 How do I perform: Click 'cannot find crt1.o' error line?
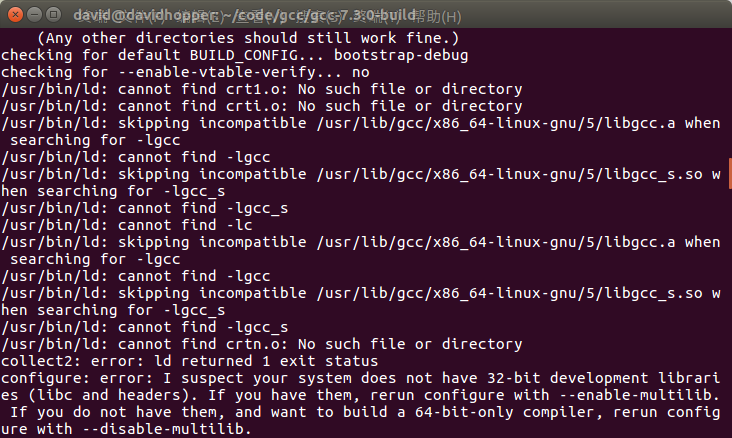(262, 89)
